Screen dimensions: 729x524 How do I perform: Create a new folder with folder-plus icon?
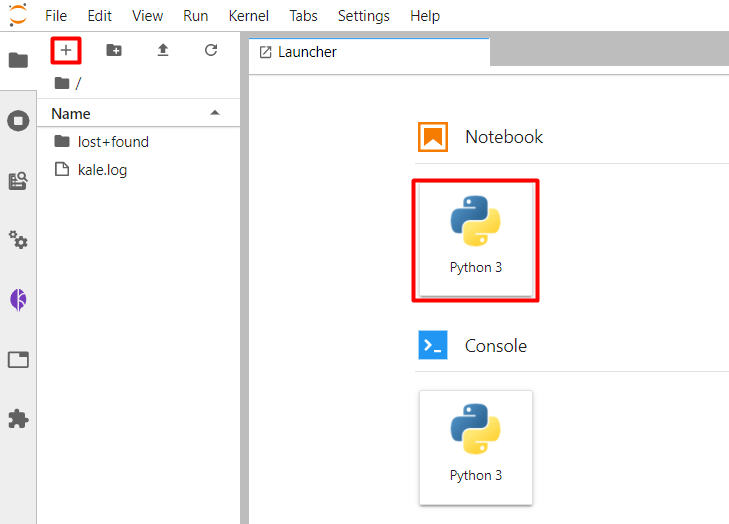tap(114, 50)
